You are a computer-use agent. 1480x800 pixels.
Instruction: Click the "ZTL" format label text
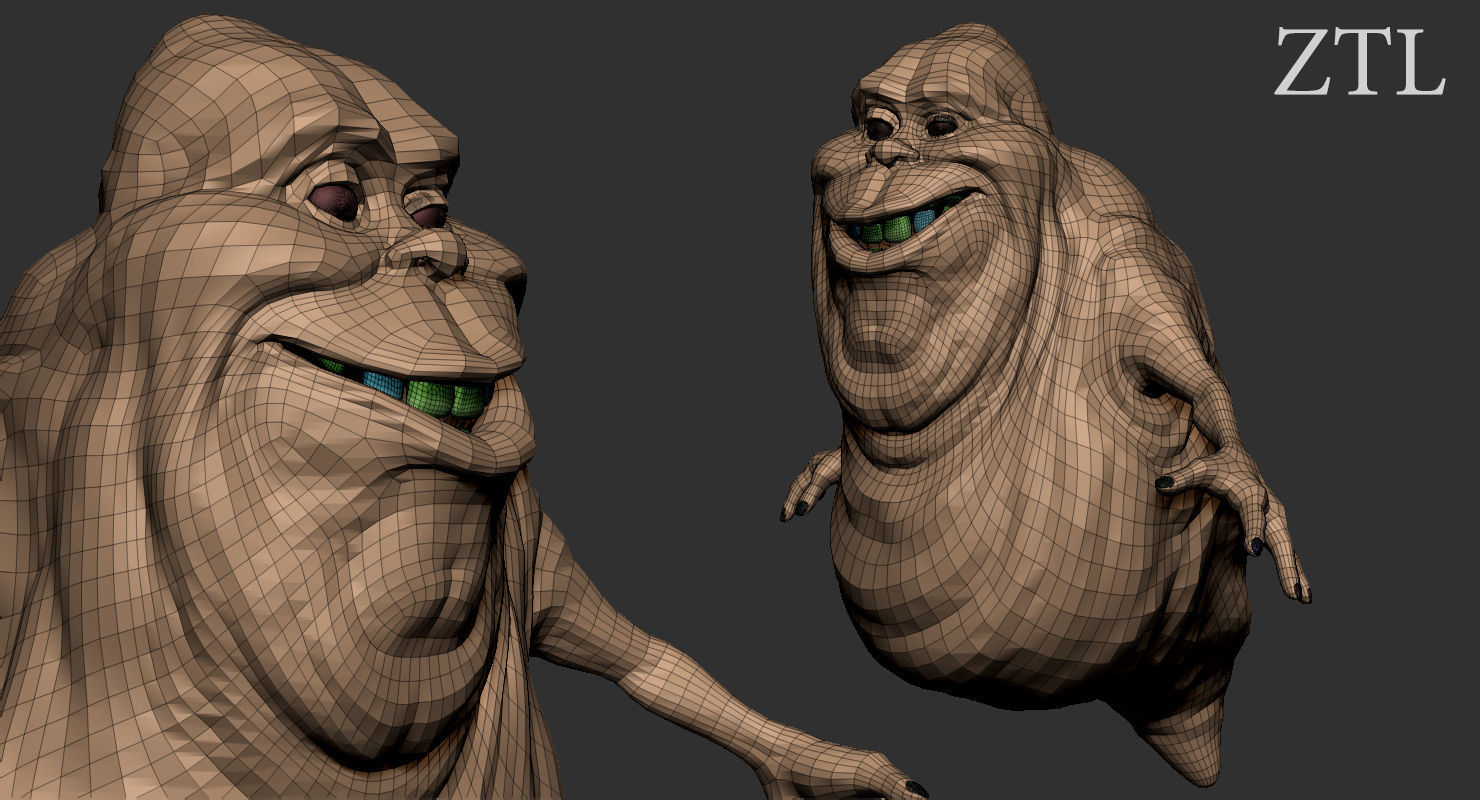1360,62
